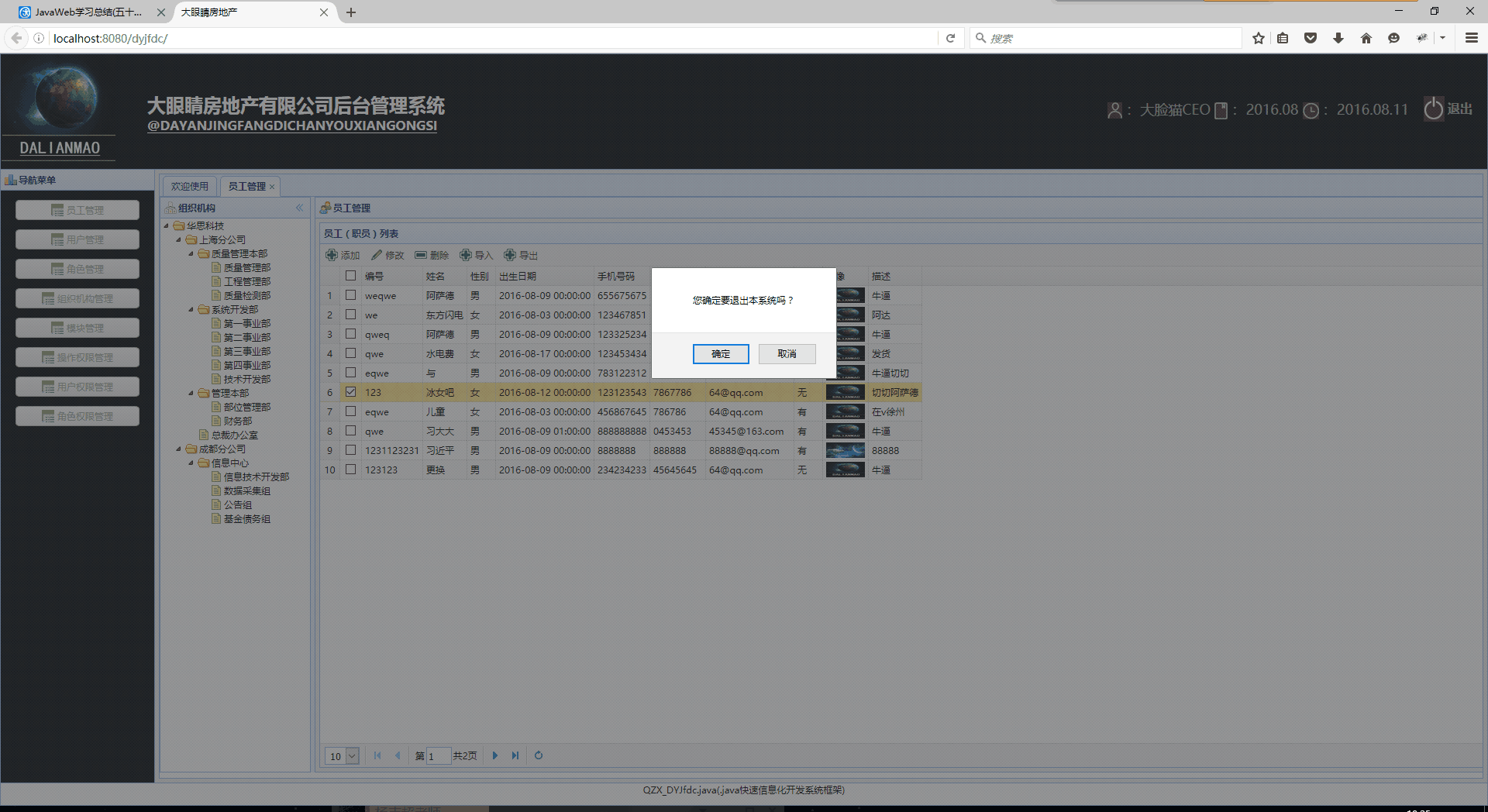Click the delete (删除) toolbar icon
This screenshot has width=1488, height=812.
click(421, 255)
